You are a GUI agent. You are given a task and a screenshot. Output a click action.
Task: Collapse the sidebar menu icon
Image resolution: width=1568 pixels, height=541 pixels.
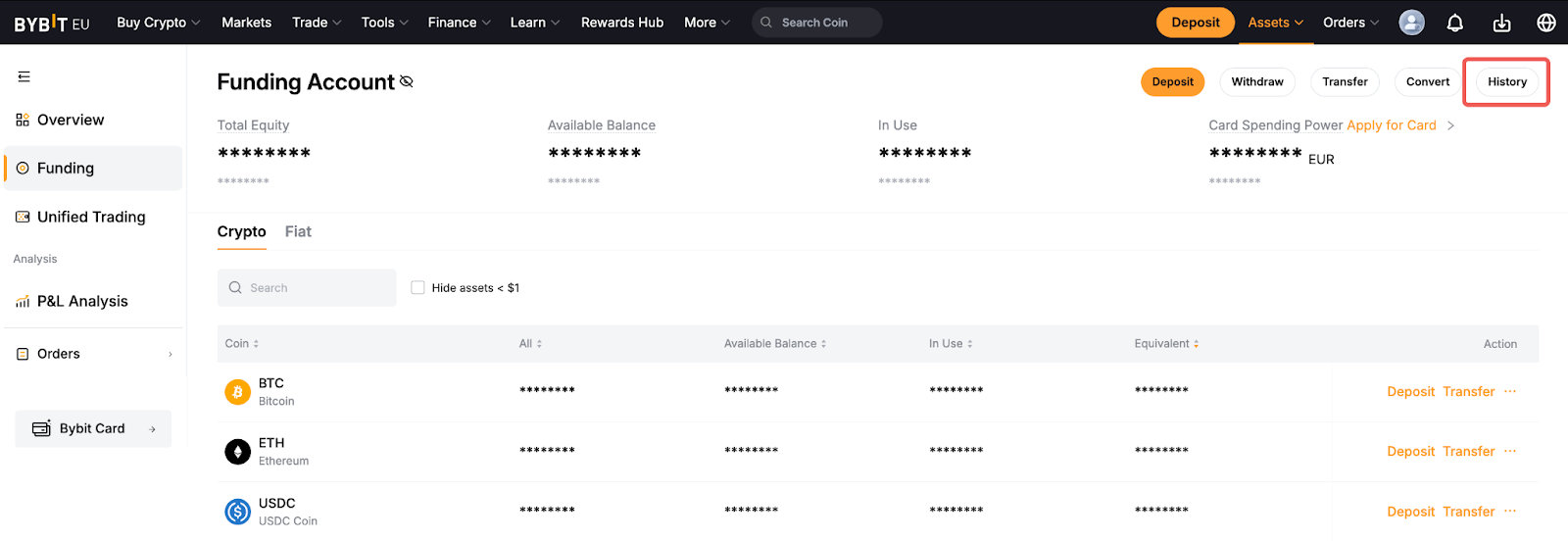(x=24, y=76)
